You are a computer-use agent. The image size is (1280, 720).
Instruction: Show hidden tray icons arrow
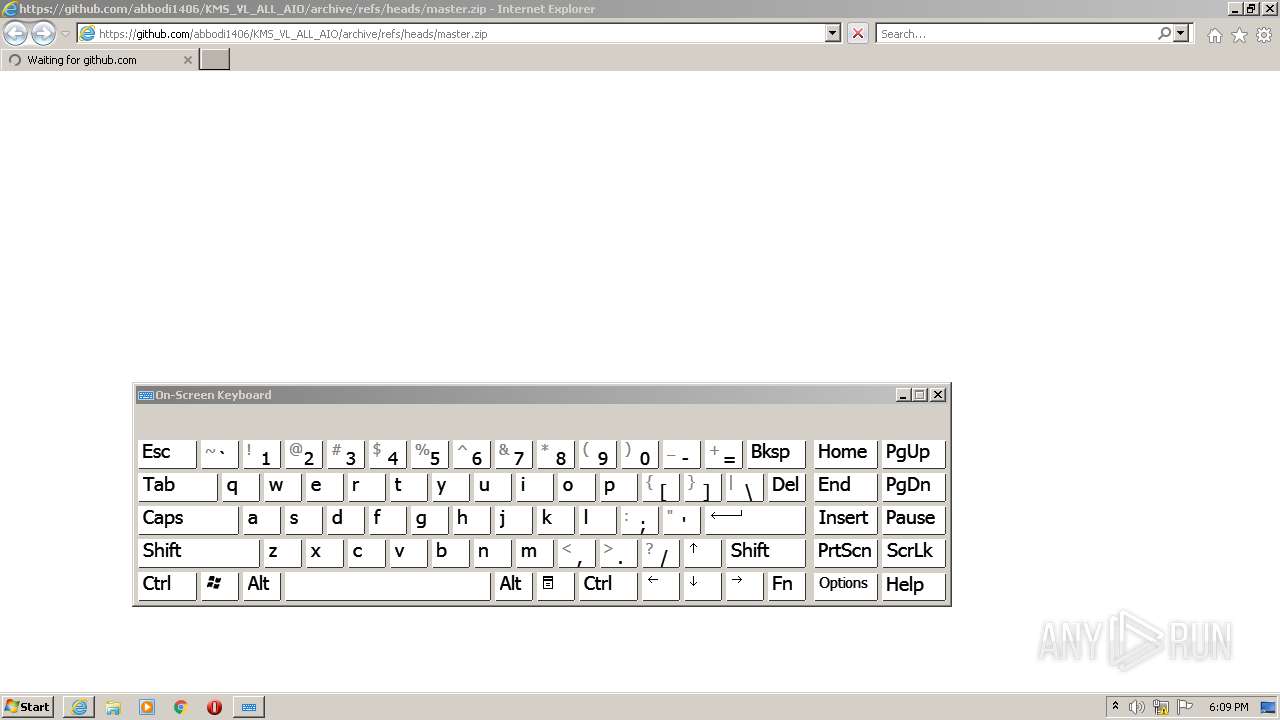pyautogui.click(x=1115, y=707)
